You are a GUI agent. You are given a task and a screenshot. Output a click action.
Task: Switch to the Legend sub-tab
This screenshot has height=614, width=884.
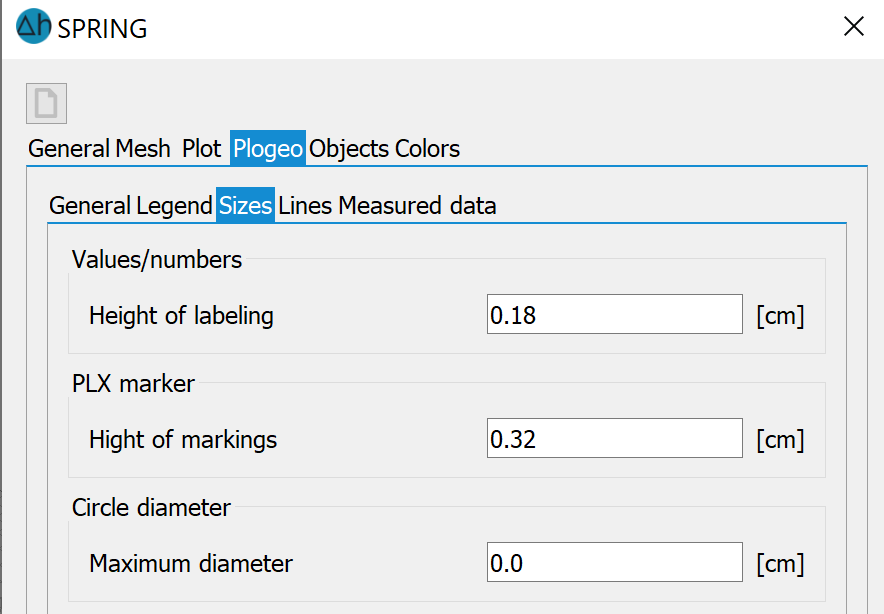174,206
